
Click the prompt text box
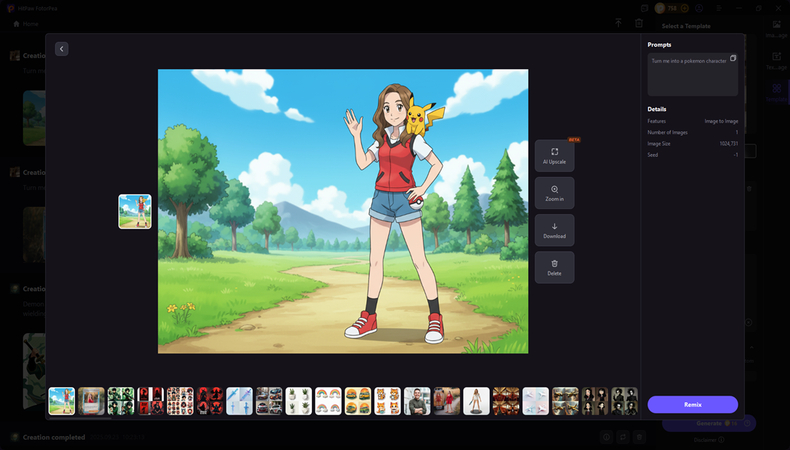pyautogui.click(x=693, y=75)
